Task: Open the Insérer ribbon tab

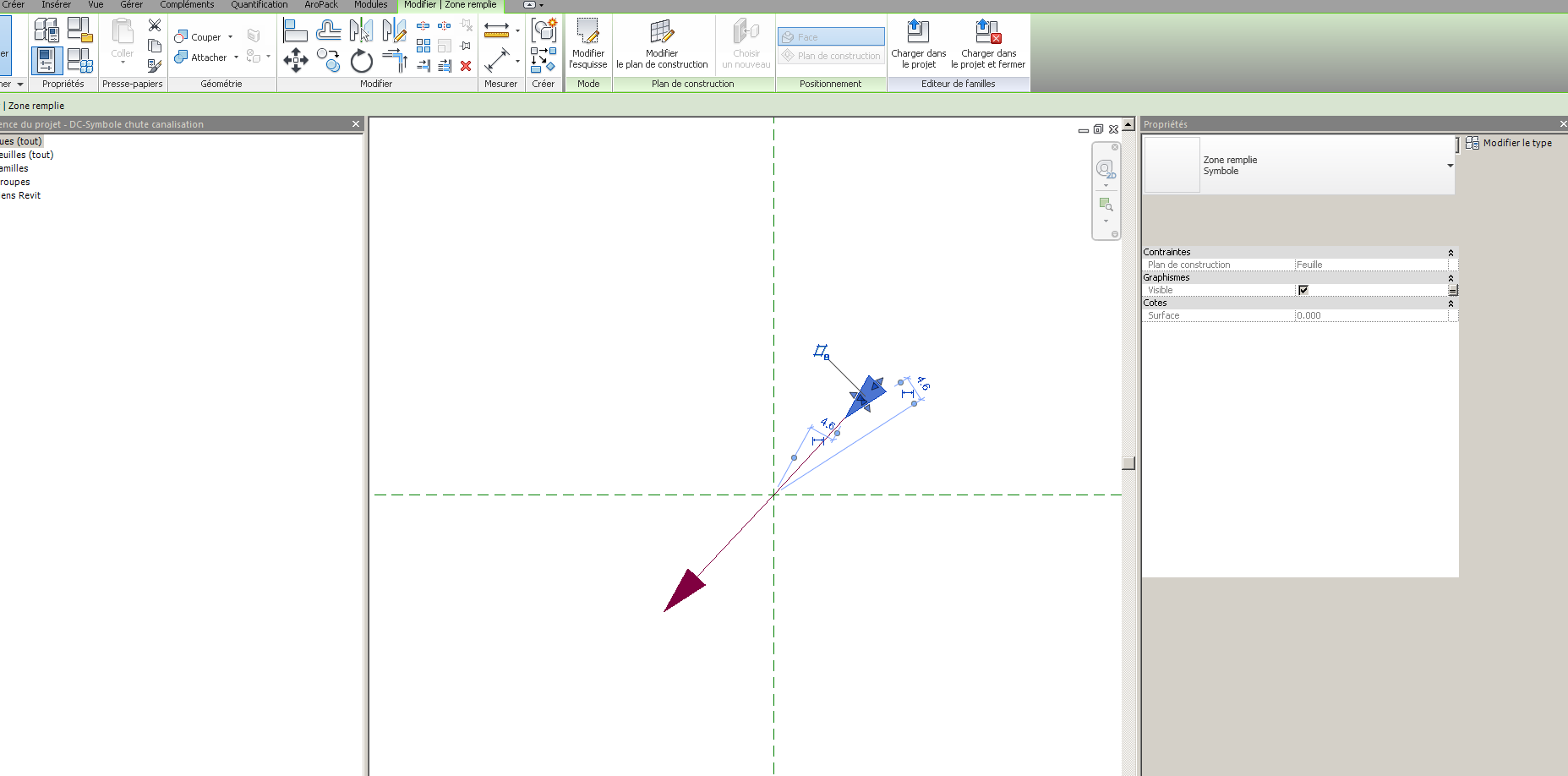Action: coord(56,5)
